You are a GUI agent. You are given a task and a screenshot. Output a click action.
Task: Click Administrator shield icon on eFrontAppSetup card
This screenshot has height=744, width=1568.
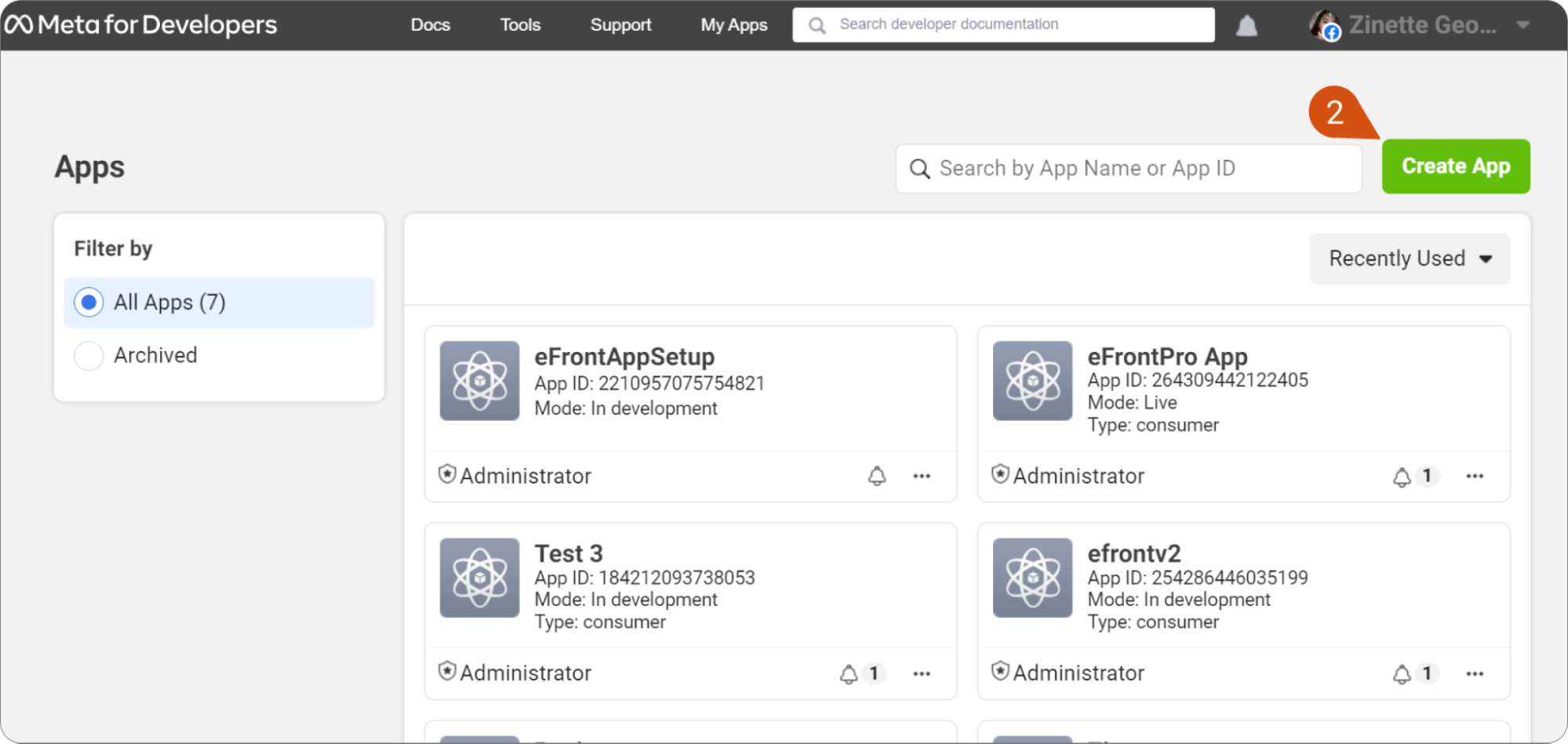[x=447, y=474]
